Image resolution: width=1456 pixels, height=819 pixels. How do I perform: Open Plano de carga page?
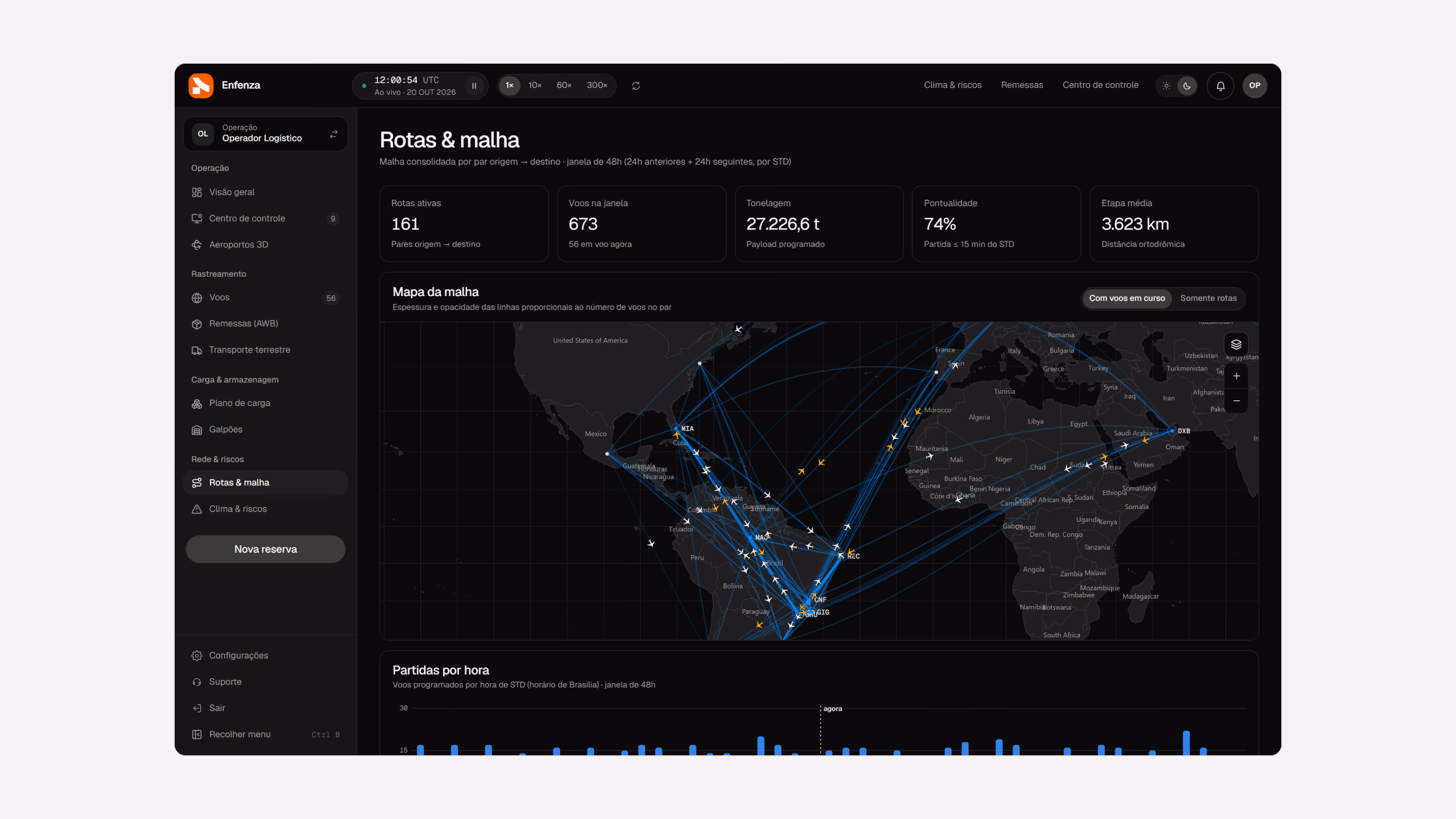[265, 403]
